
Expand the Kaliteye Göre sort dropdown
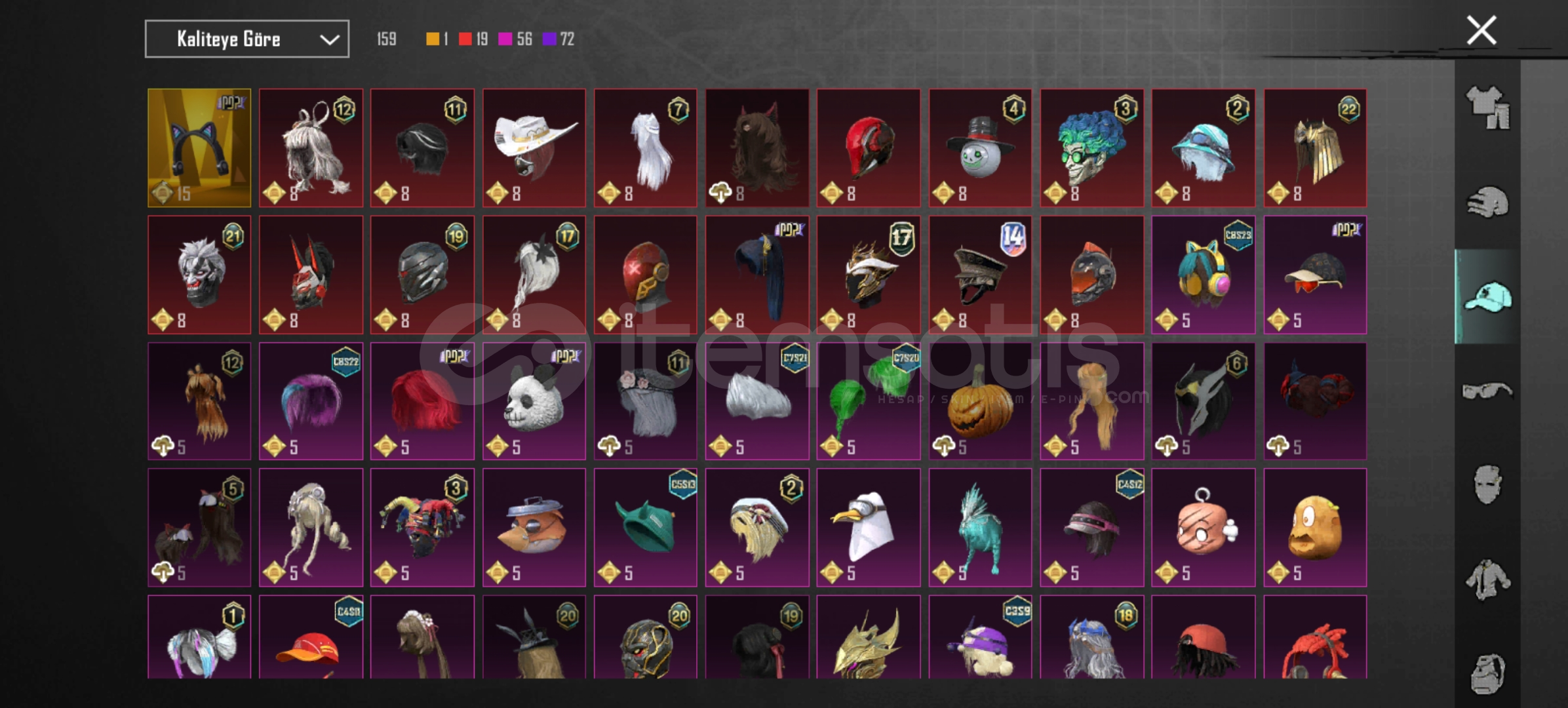point(247,39)
